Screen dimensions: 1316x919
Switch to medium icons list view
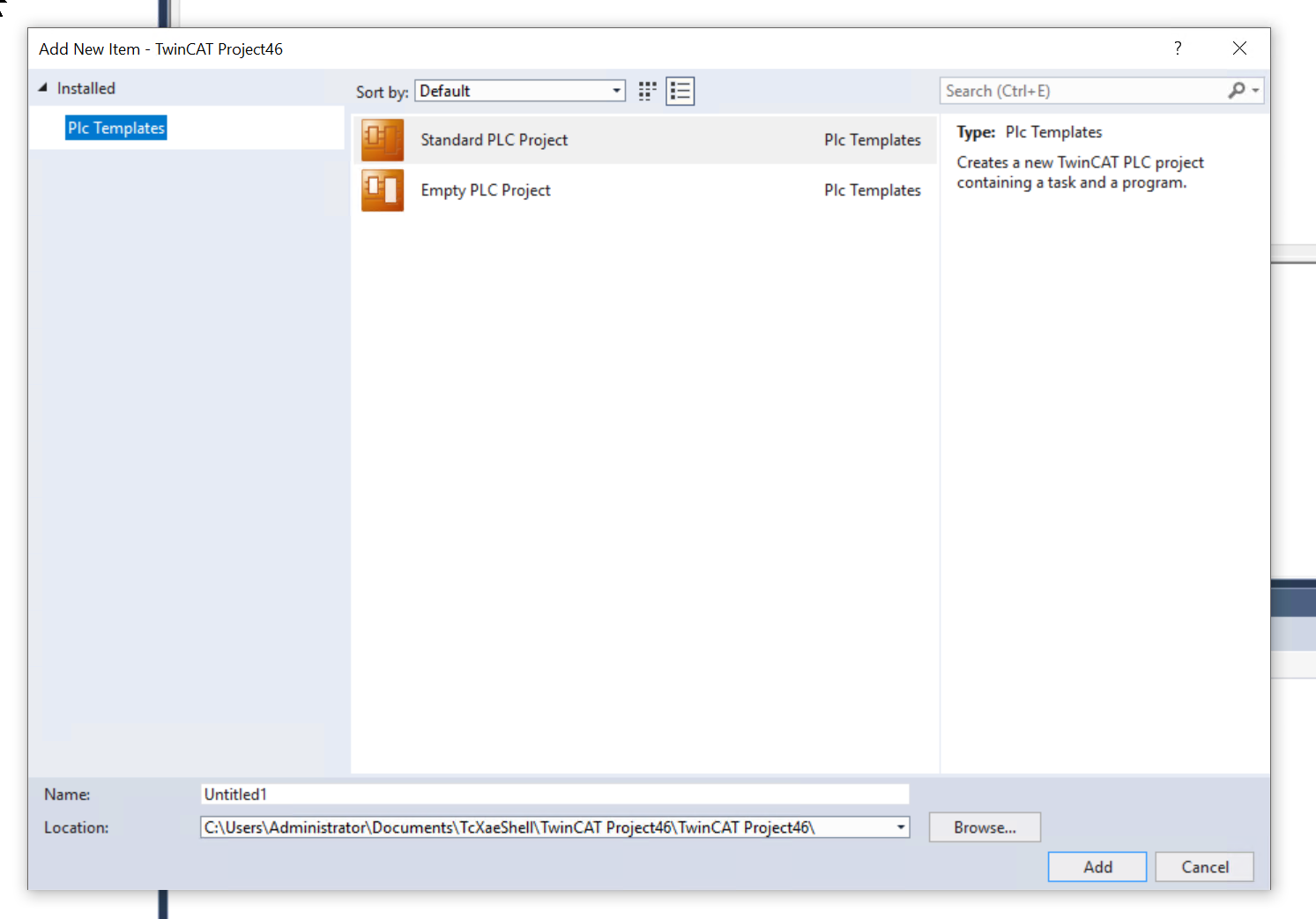point(680,91)
